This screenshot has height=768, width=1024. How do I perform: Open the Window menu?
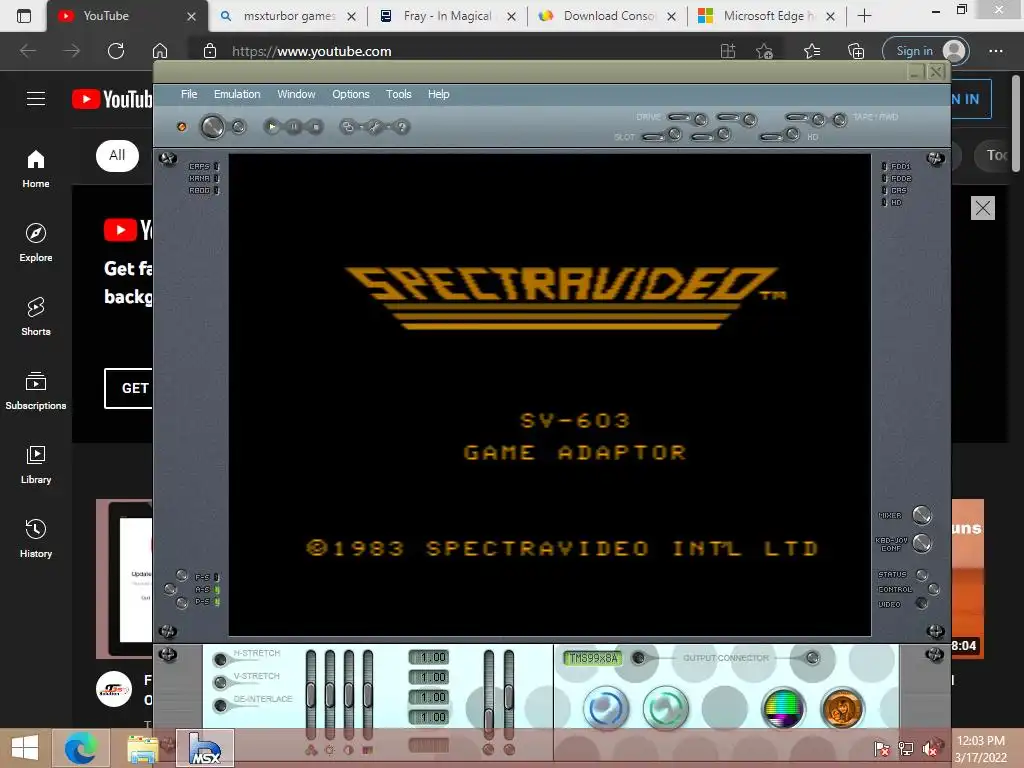tap(296, 94)
